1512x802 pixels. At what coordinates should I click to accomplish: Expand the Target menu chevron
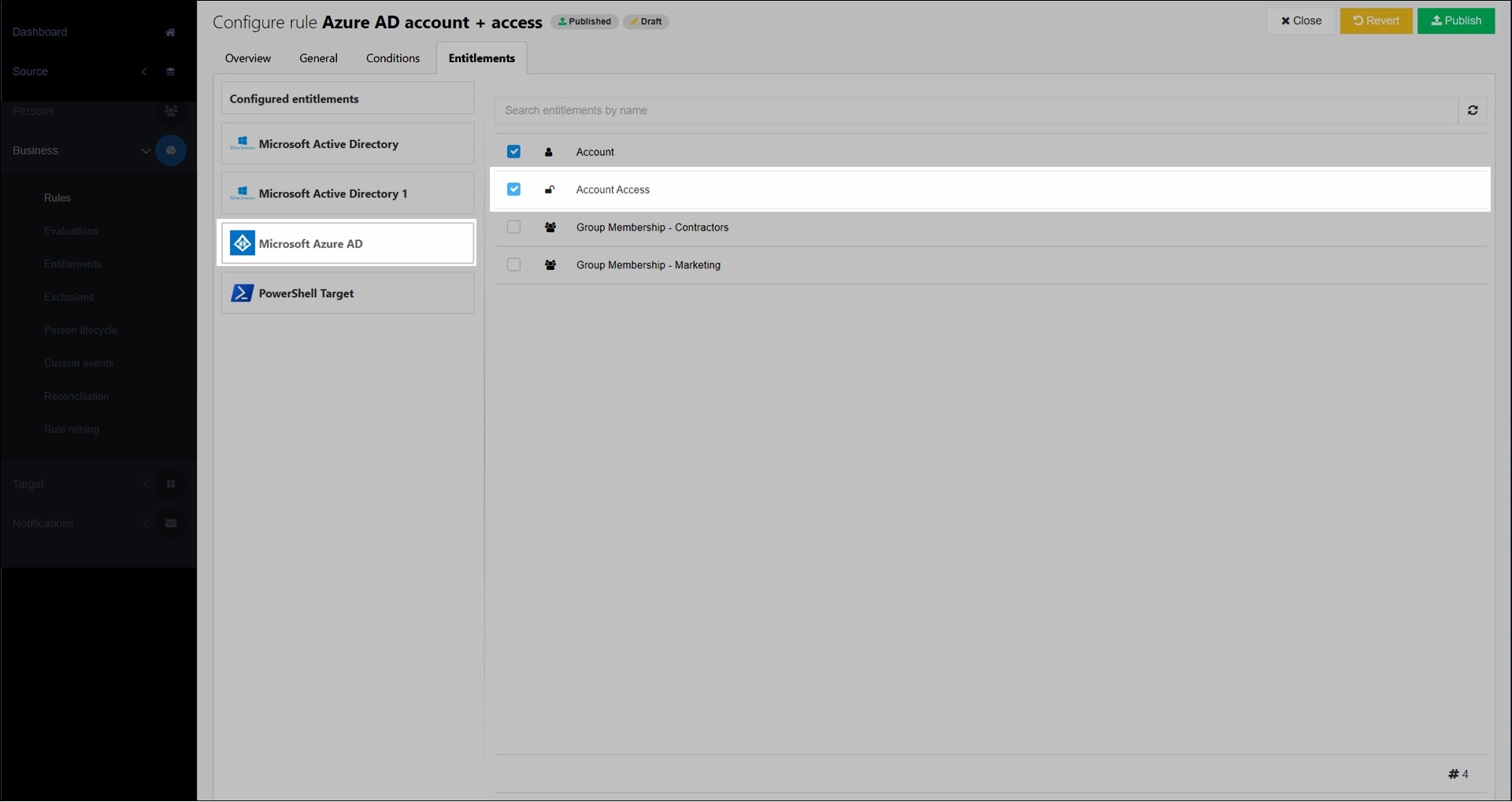[x=146, y=484]
